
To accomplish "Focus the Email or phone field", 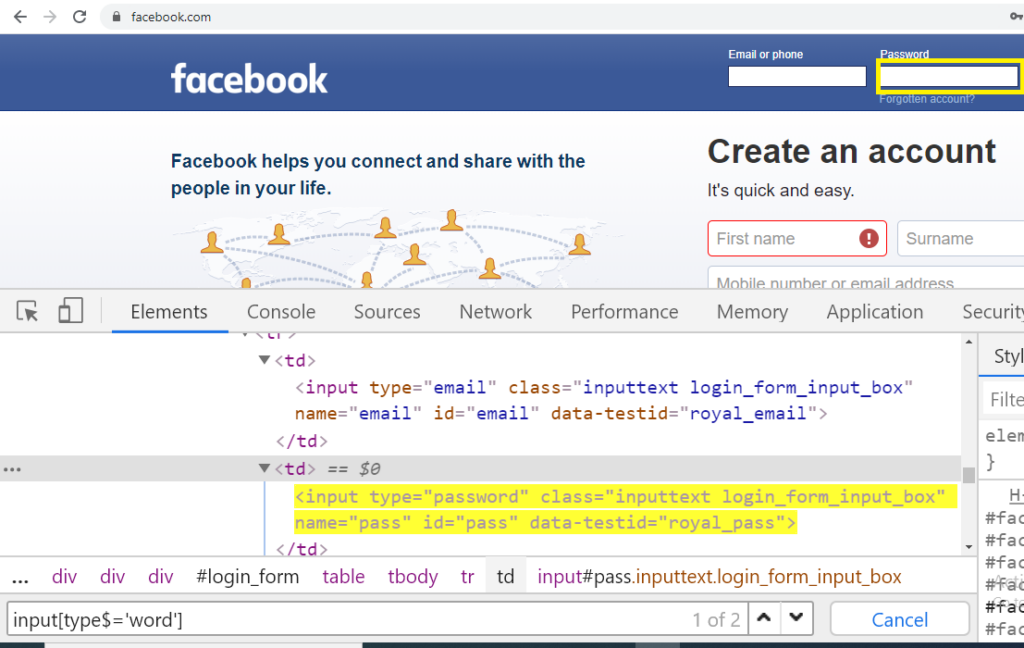I will point(797,76).
